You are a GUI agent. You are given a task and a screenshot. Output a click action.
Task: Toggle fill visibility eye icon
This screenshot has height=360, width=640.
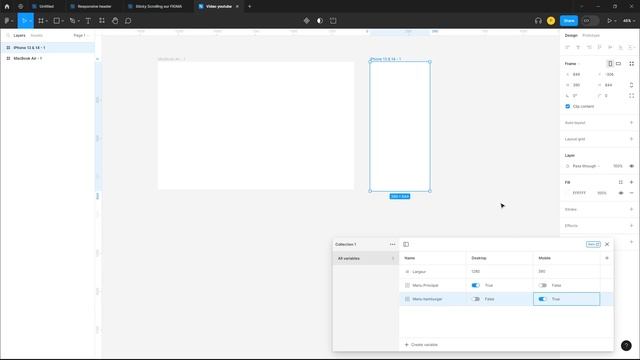pyautogui.click(x=621, y=193)
